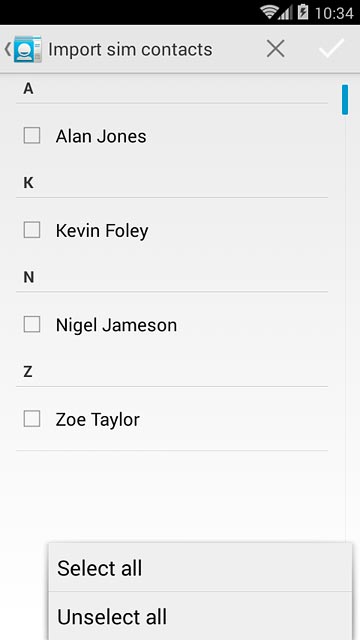Tap the Contacts app icon
This screenshot has width=360, height=640.
point(27,49)
